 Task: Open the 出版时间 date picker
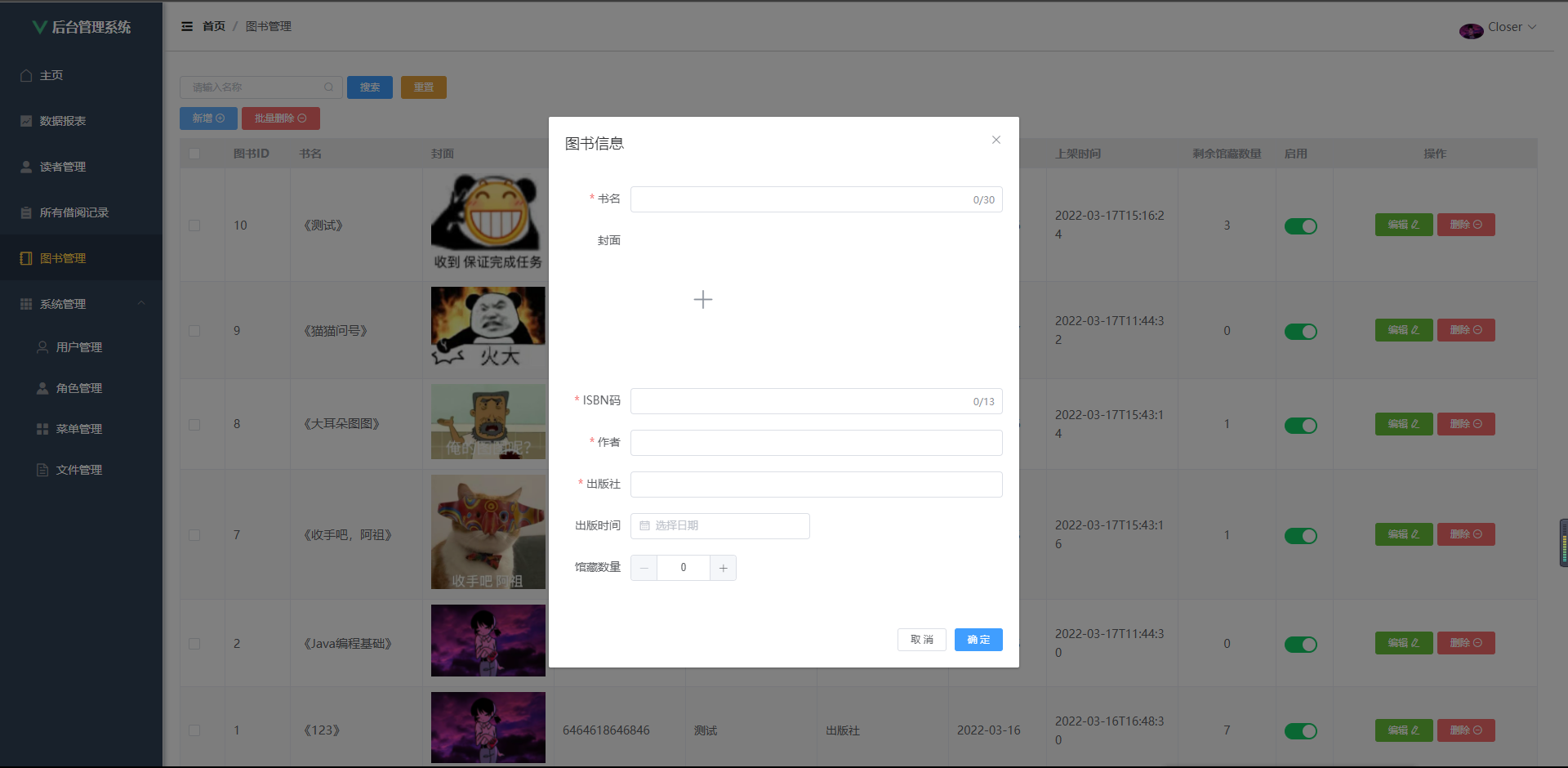point(720,526)
